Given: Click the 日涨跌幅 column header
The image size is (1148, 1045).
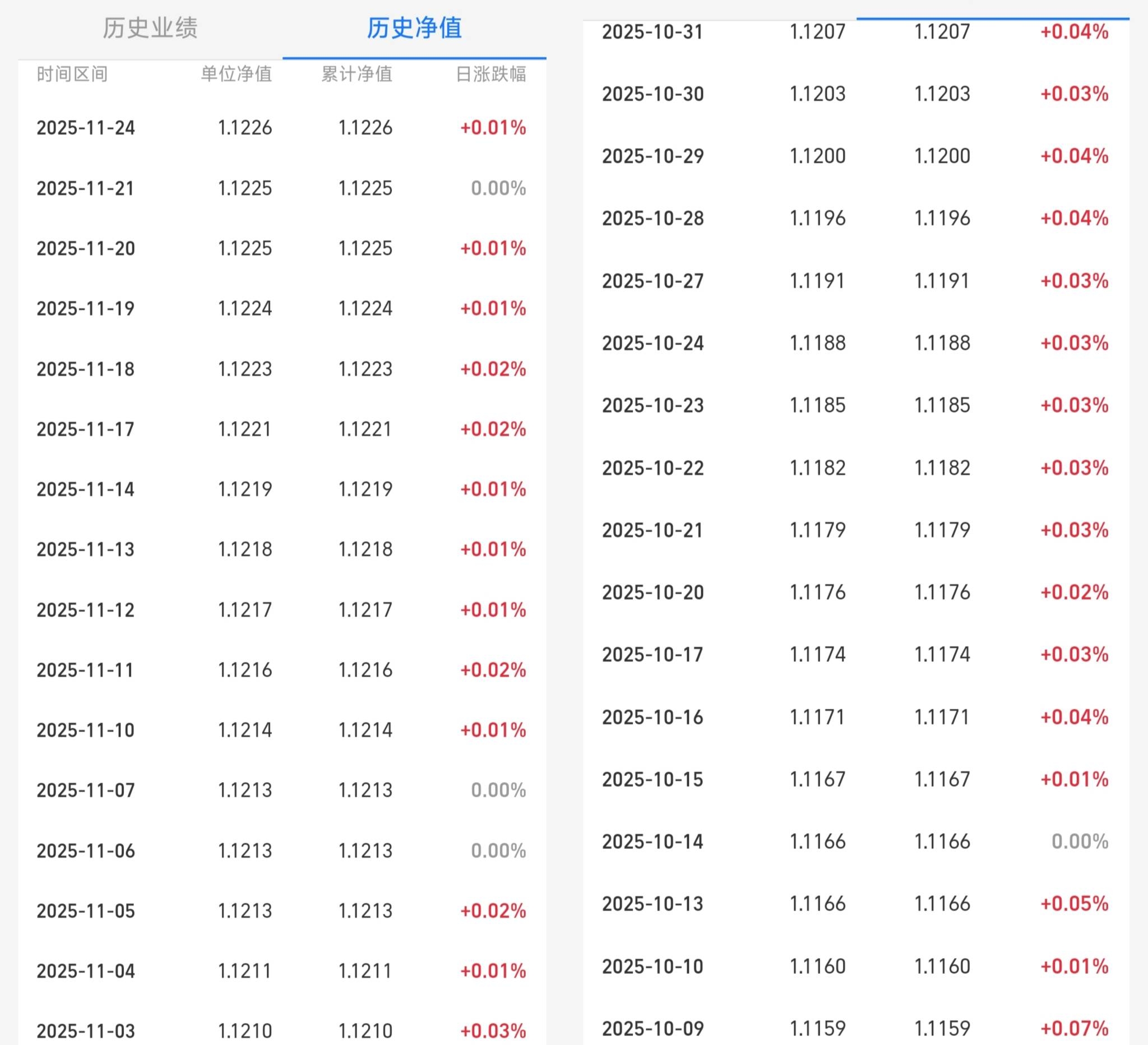Looking at the screenshot, I should pos(491,74).
